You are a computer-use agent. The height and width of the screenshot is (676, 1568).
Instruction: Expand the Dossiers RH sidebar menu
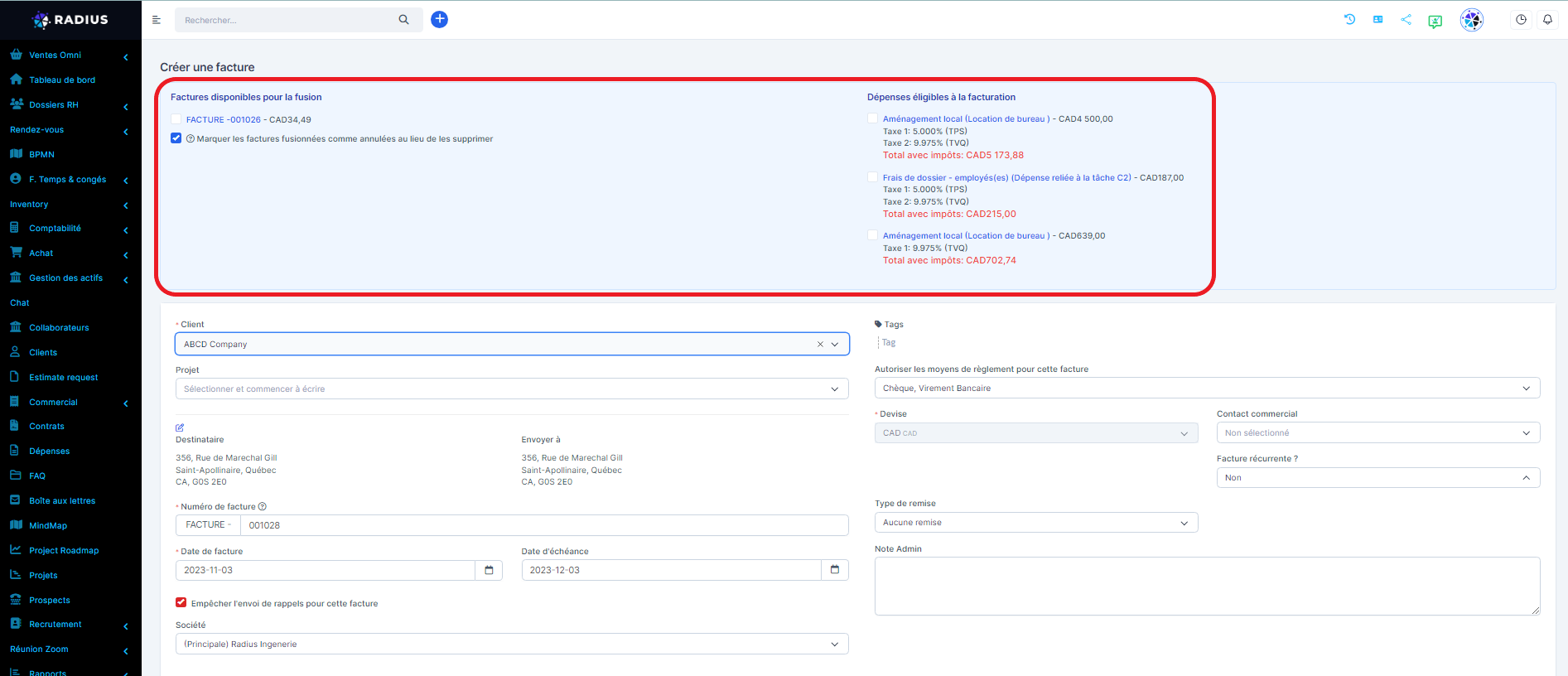(70, 104)
